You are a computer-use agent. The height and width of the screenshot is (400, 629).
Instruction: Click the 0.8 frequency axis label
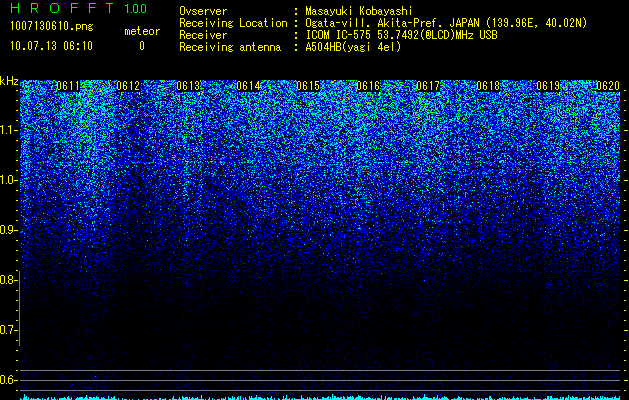tap(7, 280)
